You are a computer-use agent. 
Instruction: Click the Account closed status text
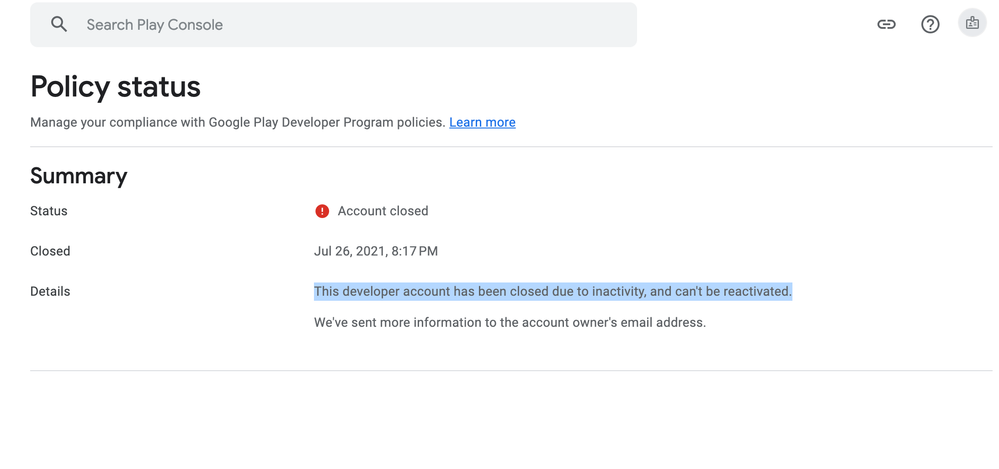383,211
